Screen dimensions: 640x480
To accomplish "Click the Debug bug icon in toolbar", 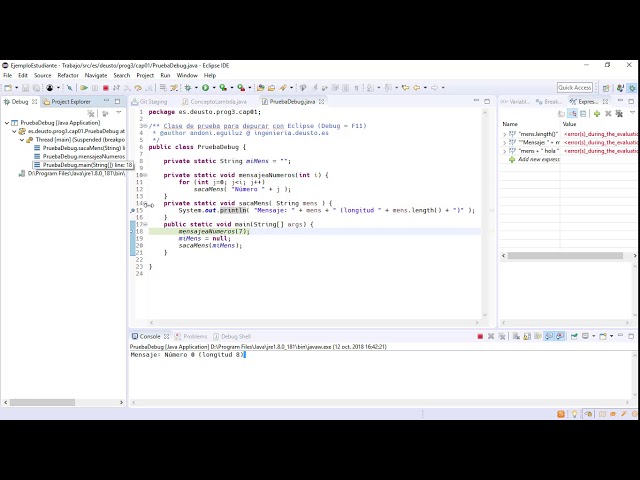I will (188, 88).
